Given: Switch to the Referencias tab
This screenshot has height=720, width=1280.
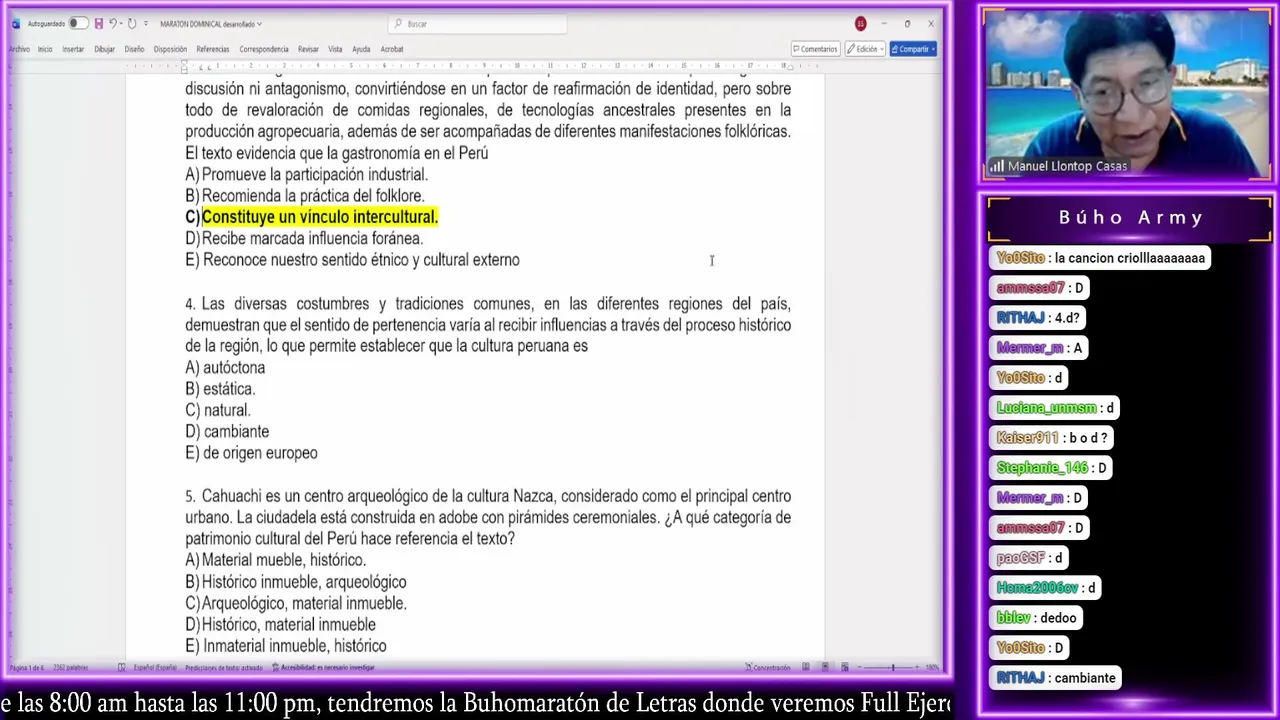Looking at the screenshot, I should [x=213, y=49].
